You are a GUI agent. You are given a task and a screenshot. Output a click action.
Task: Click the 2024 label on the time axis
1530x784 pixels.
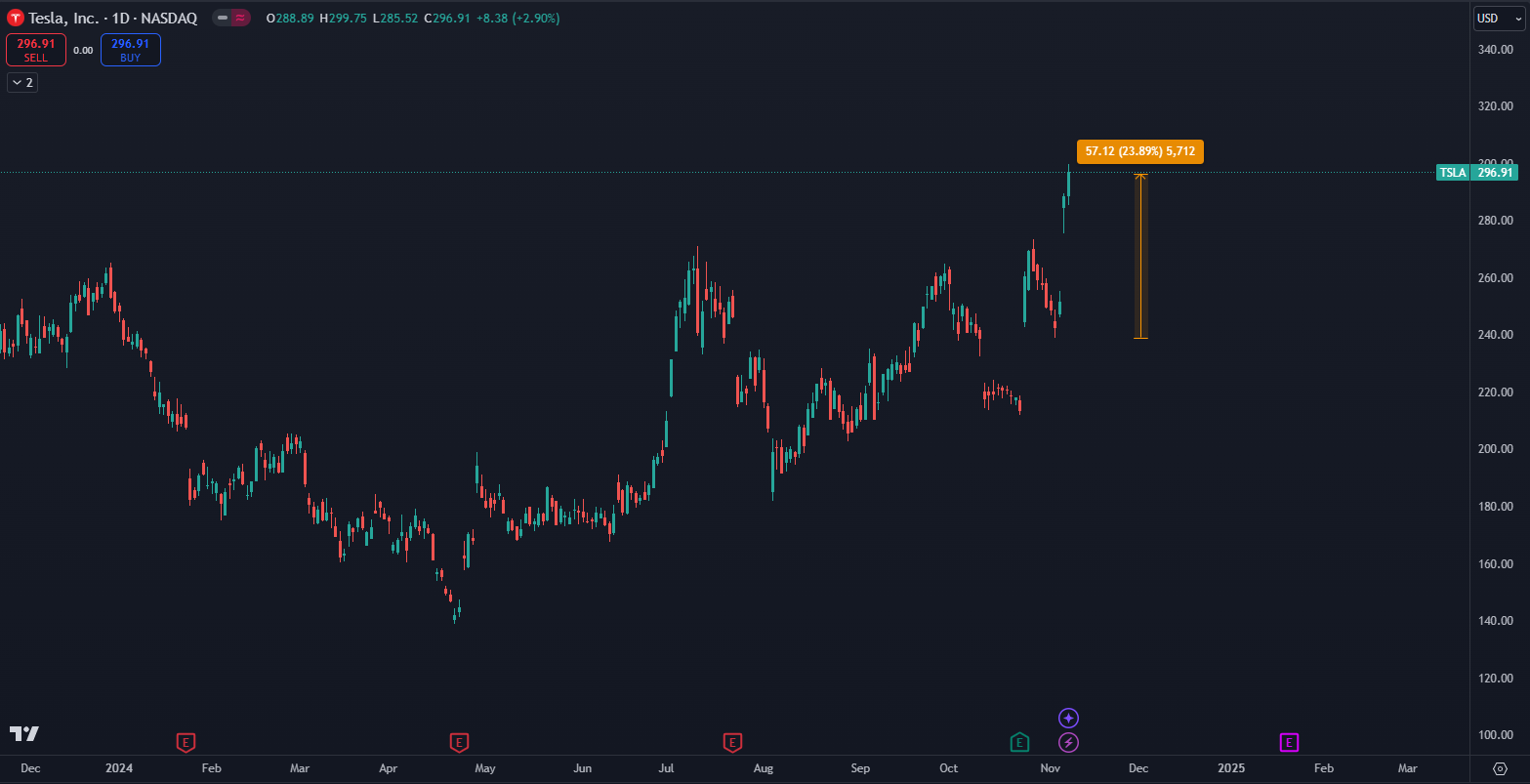pos(119,768)
